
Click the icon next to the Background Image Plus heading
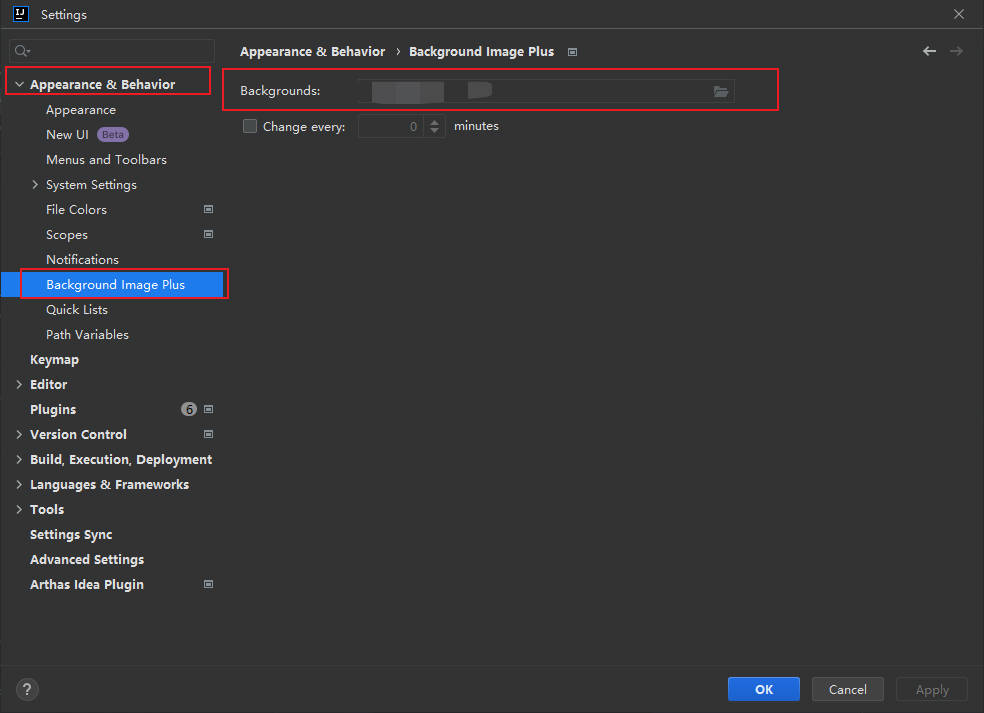572,52
